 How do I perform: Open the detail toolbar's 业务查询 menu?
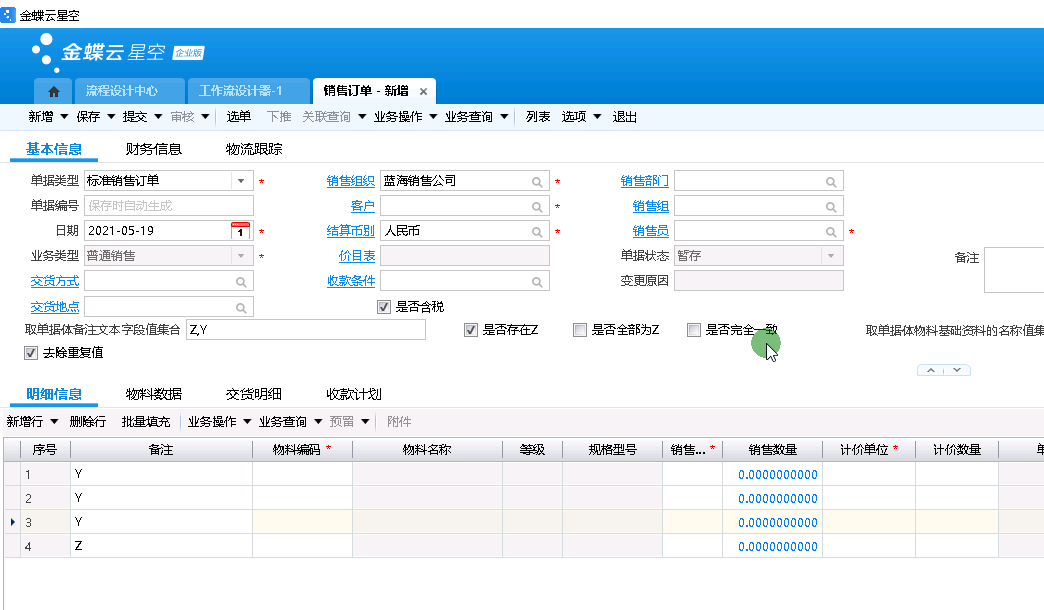290,422
